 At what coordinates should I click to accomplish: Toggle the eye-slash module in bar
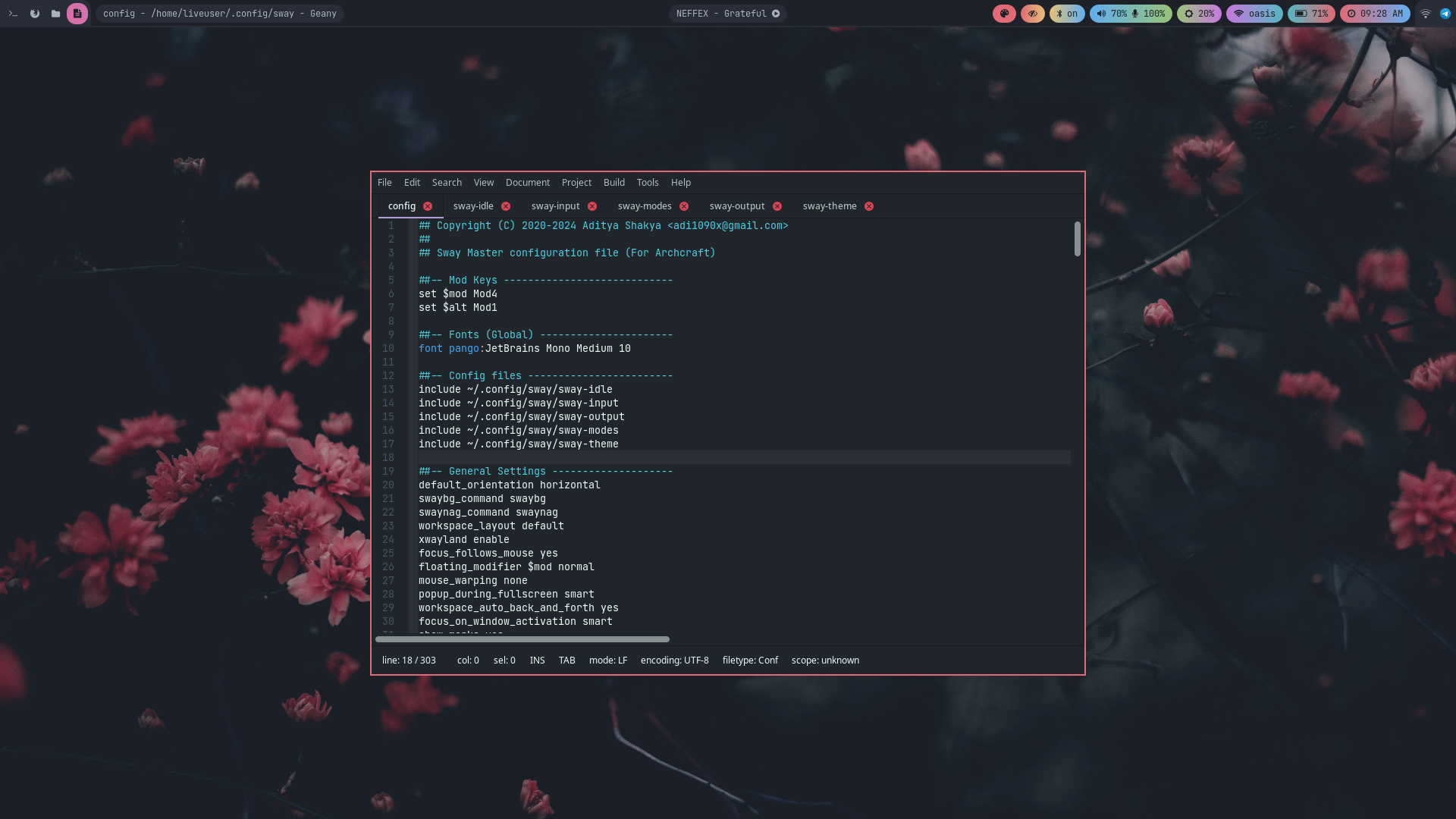coord(1032,14)
